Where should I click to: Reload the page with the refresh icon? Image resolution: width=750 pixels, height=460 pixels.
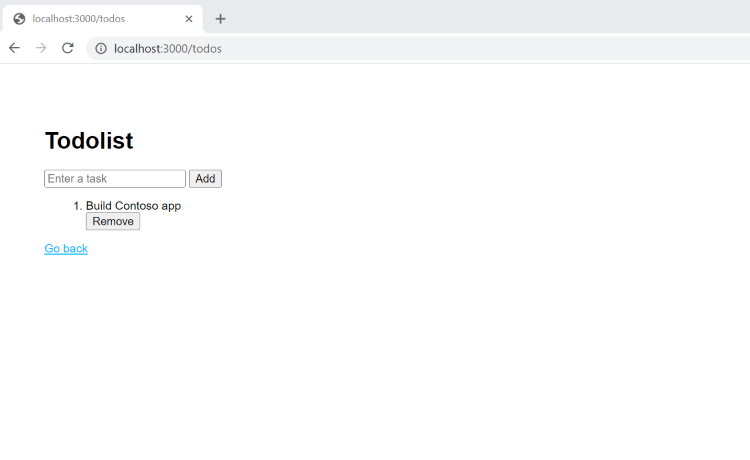click(67, 48)
